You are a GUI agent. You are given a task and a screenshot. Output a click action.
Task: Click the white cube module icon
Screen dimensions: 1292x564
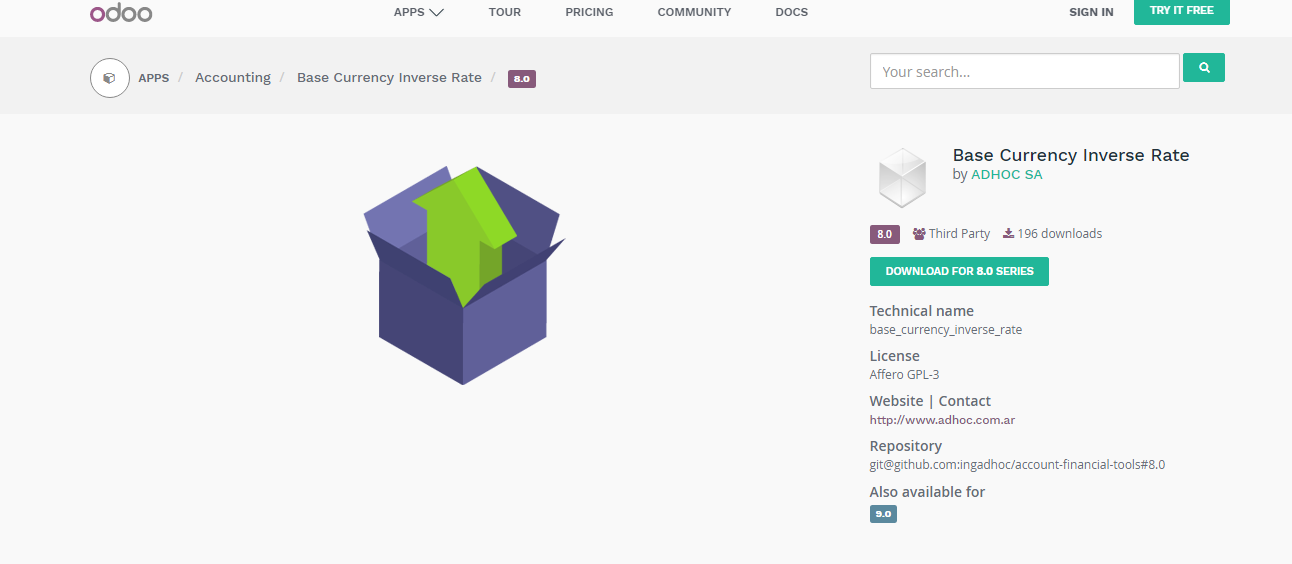click(902, 177)
